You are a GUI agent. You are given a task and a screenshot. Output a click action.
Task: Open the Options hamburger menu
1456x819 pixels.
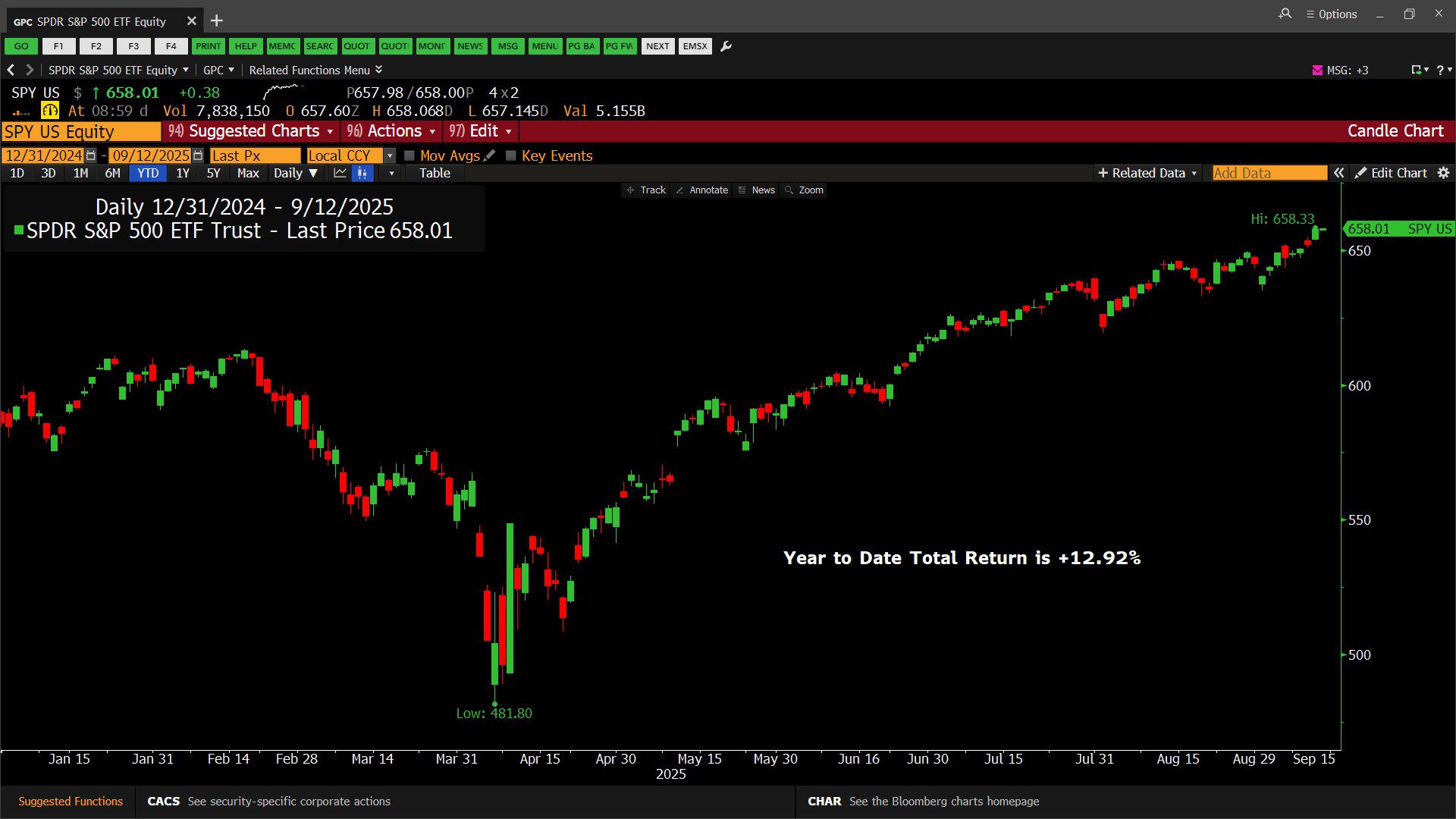tap(1332, 14)
